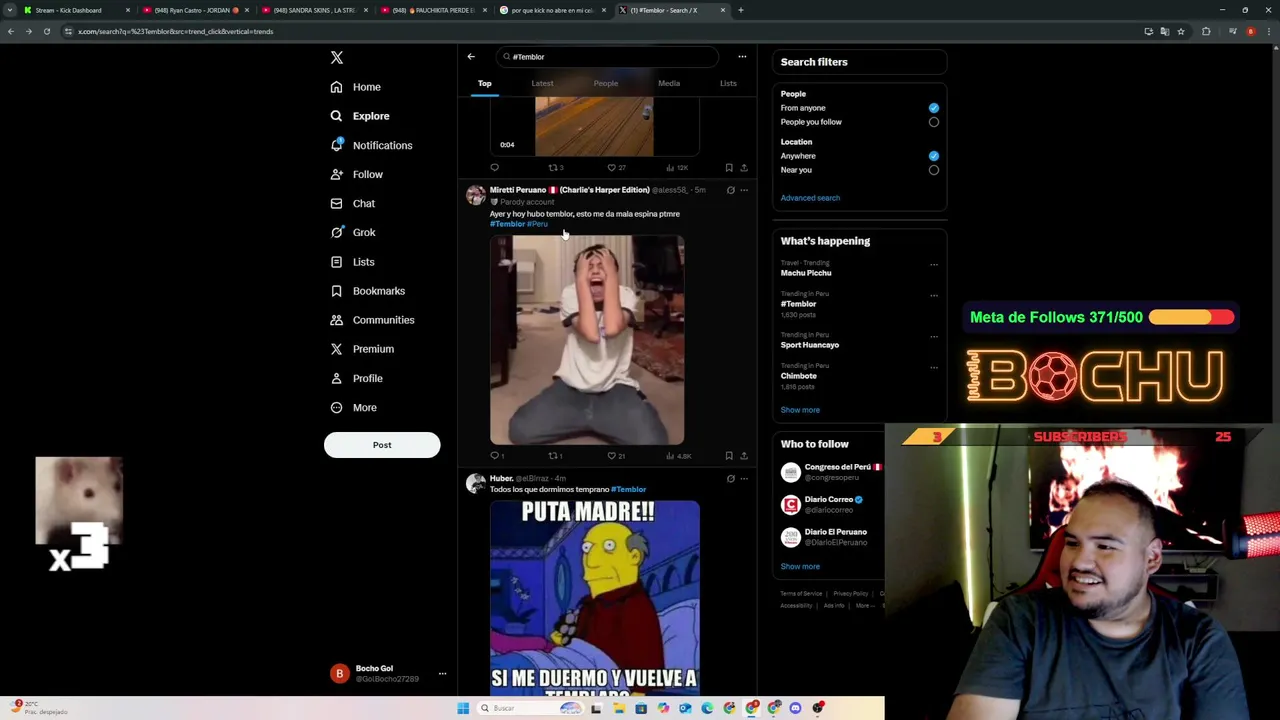Click Show more under Who to follow

(x=800, y=567)
